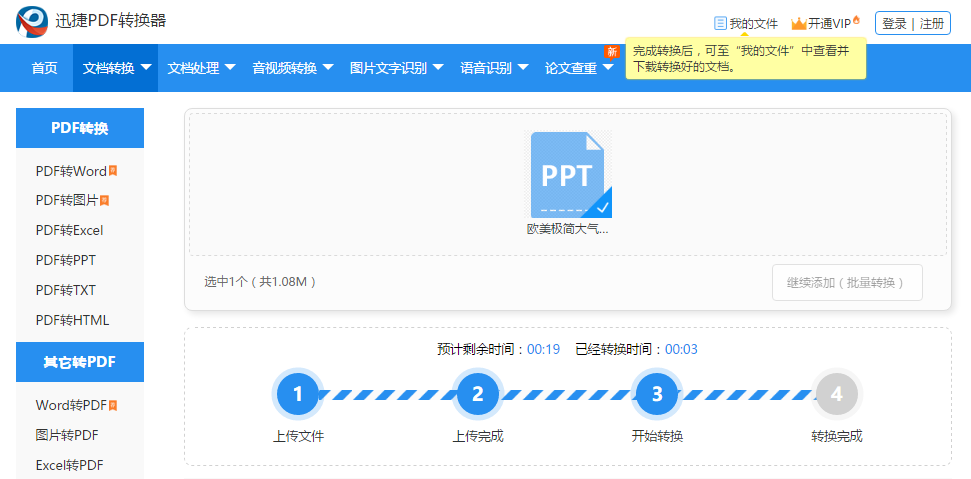The width and height of the screenshot is (971, 479).
Task: Expand the 图片文字识别 dropdown arrow
Action: 438,67
